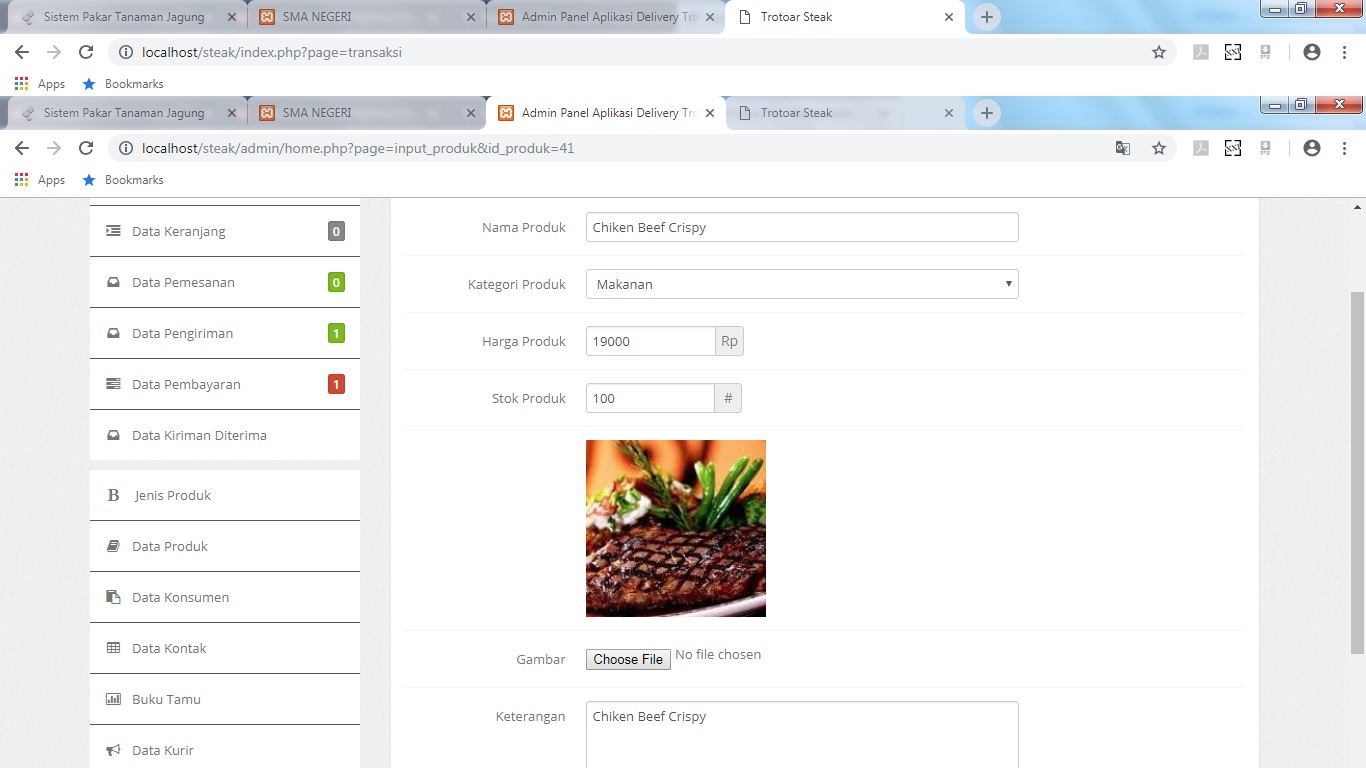
Task: Click the Data Produk book icon
Action: click(113, 546)
